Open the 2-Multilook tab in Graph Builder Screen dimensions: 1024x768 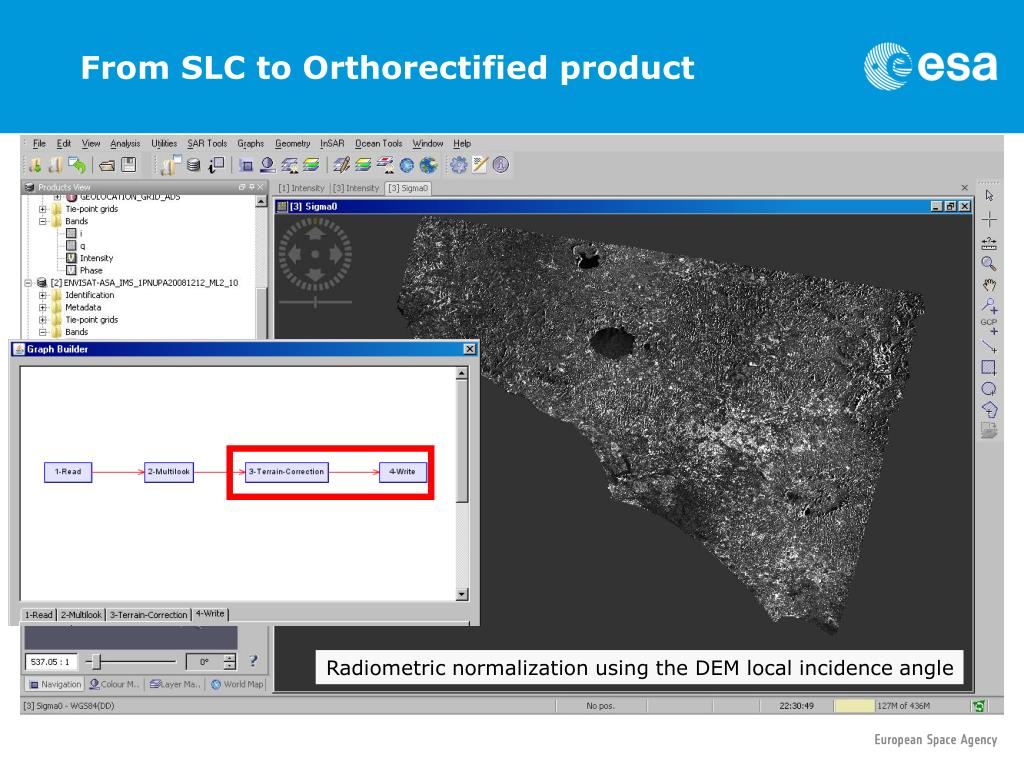(x=81, y=615)
